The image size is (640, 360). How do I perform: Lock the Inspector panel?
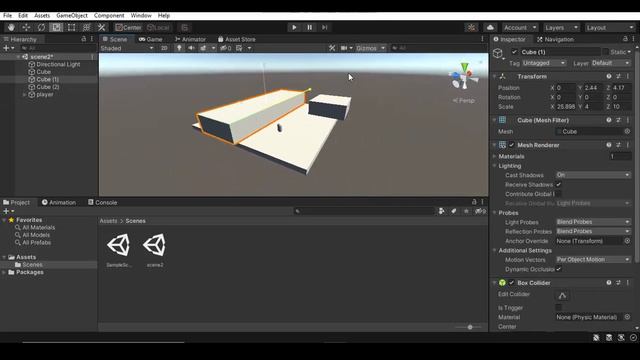[x=625, y=39]
